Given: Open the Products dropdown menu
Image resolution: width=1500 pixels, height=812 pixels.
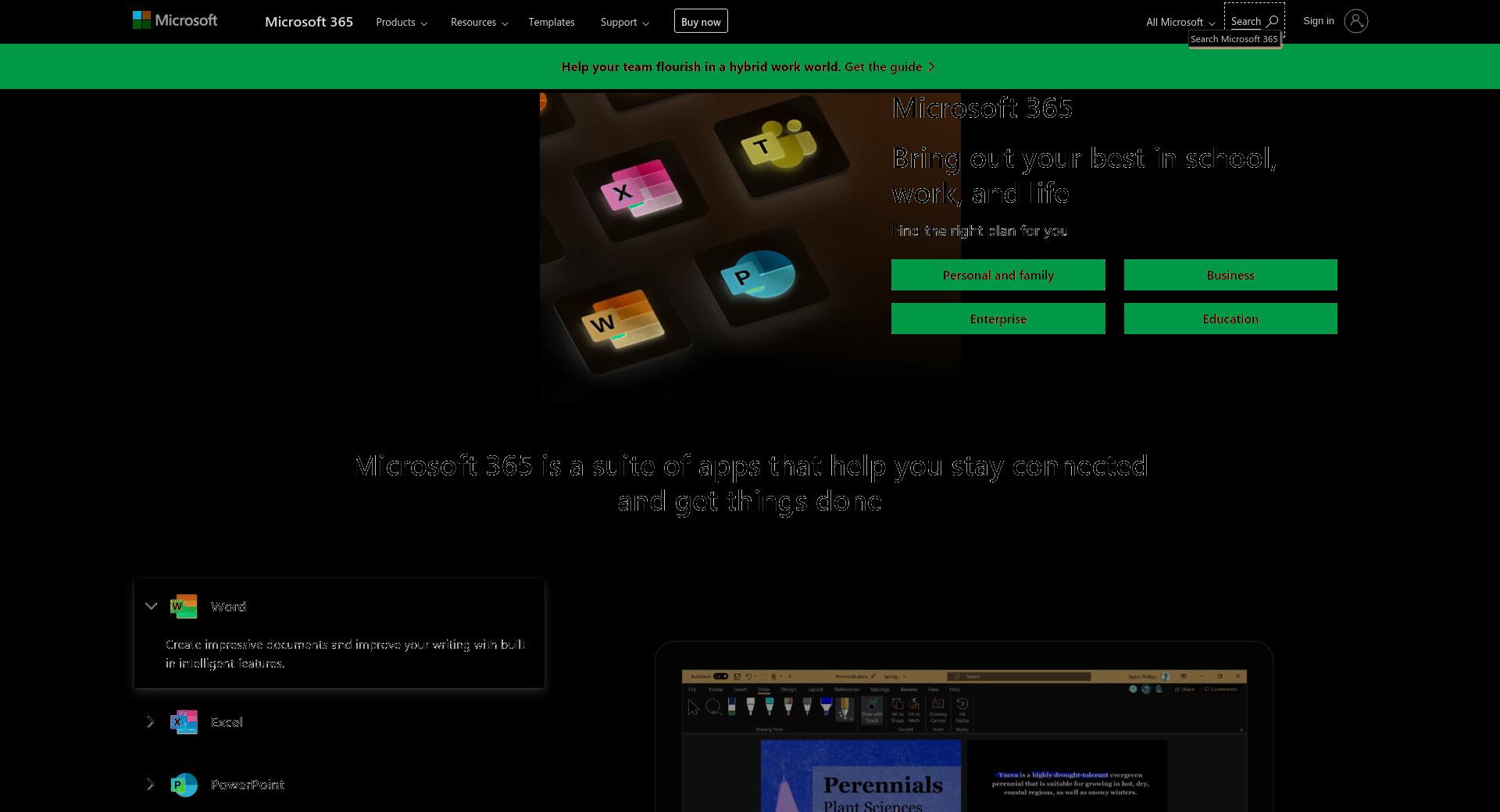Looking at the screenshot, I should tap(402, 22).
